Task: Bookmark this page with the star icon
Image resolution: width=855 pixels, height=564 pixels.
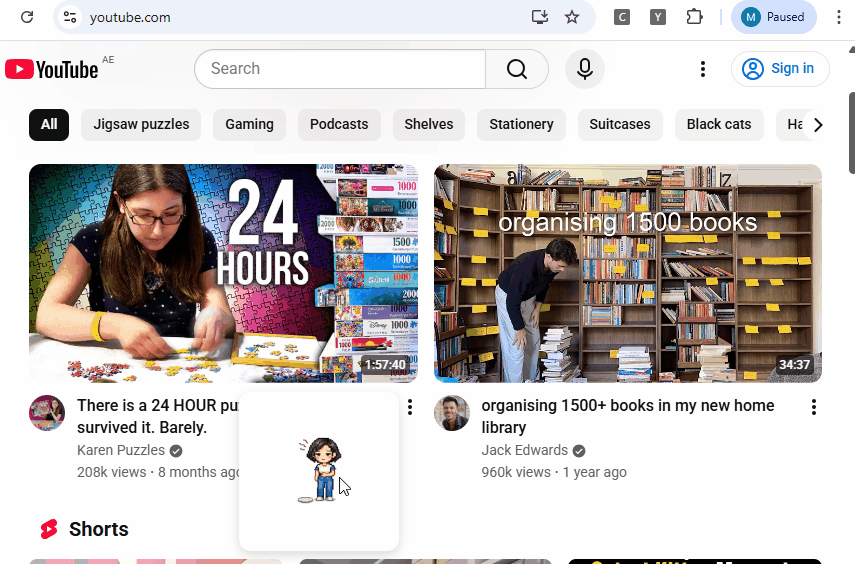Action: click(572, 17)
